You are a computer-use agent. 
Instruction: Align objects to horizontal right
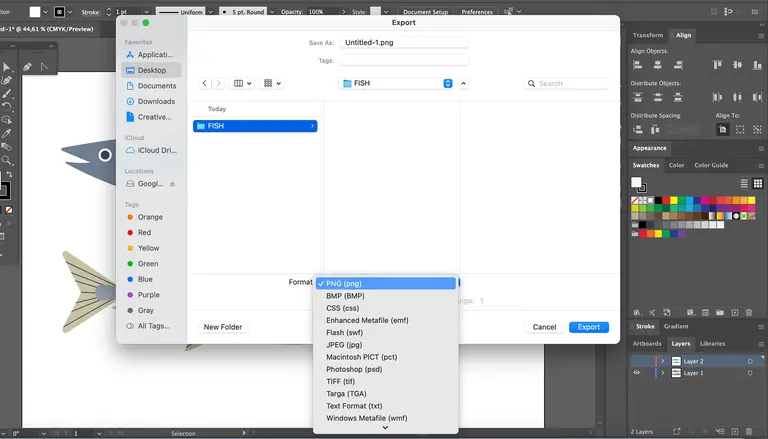(x=678, y=65)
